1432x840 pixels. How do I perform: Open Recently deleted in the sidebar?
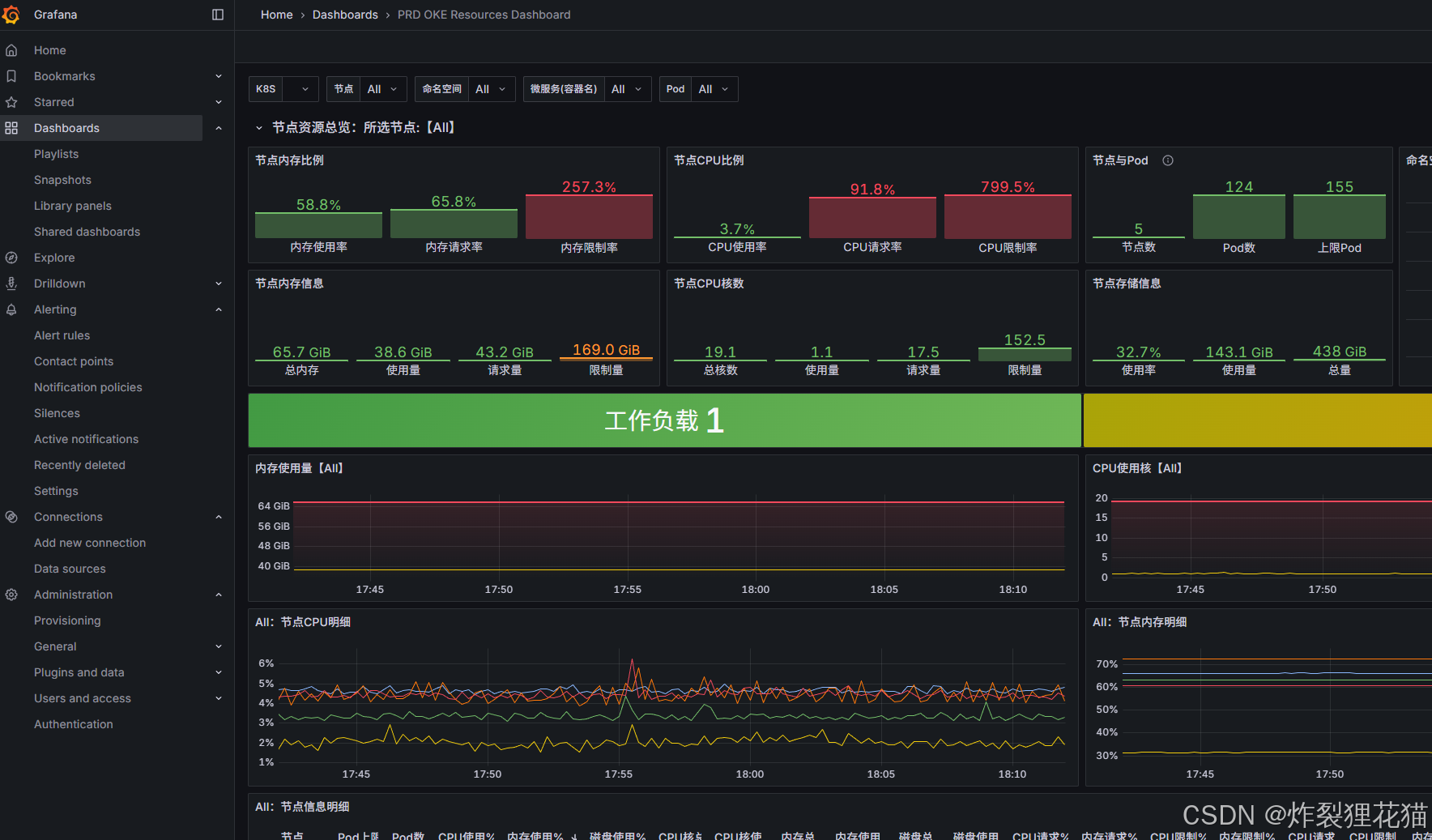point(79,465)
